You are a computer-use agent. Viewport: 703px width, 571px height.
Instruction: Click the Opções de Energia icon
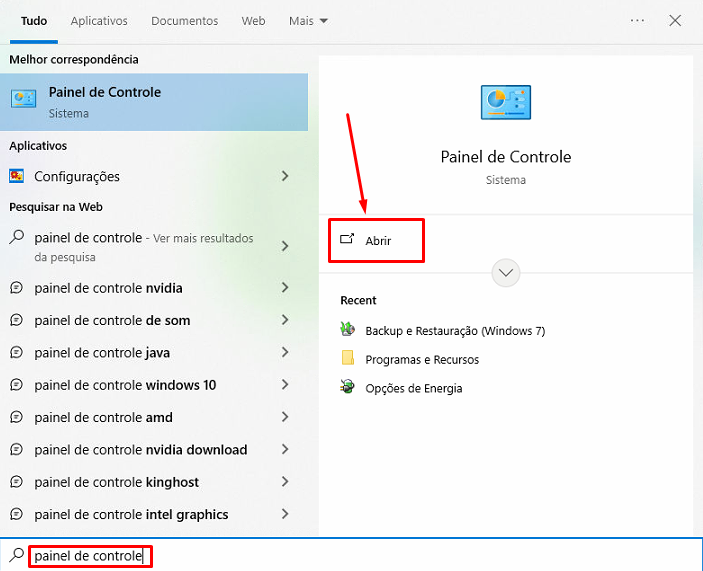[x=347, y=386]
